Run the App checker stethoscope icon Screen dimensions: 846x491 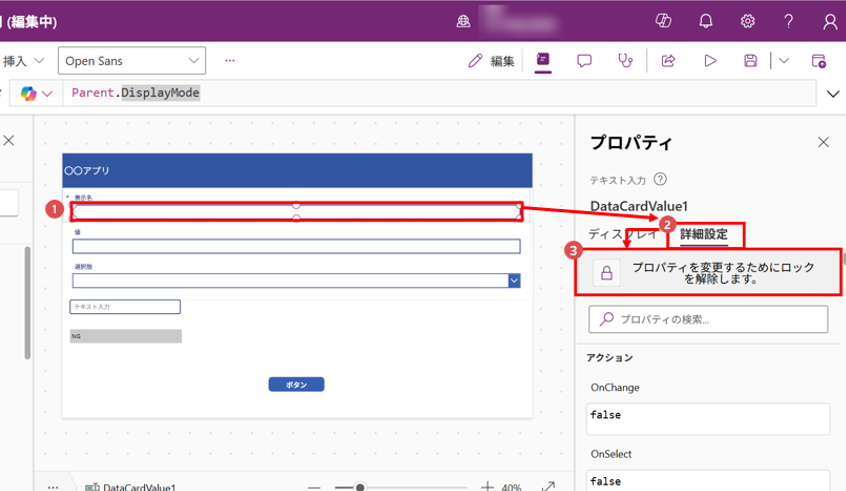(626, 61)
